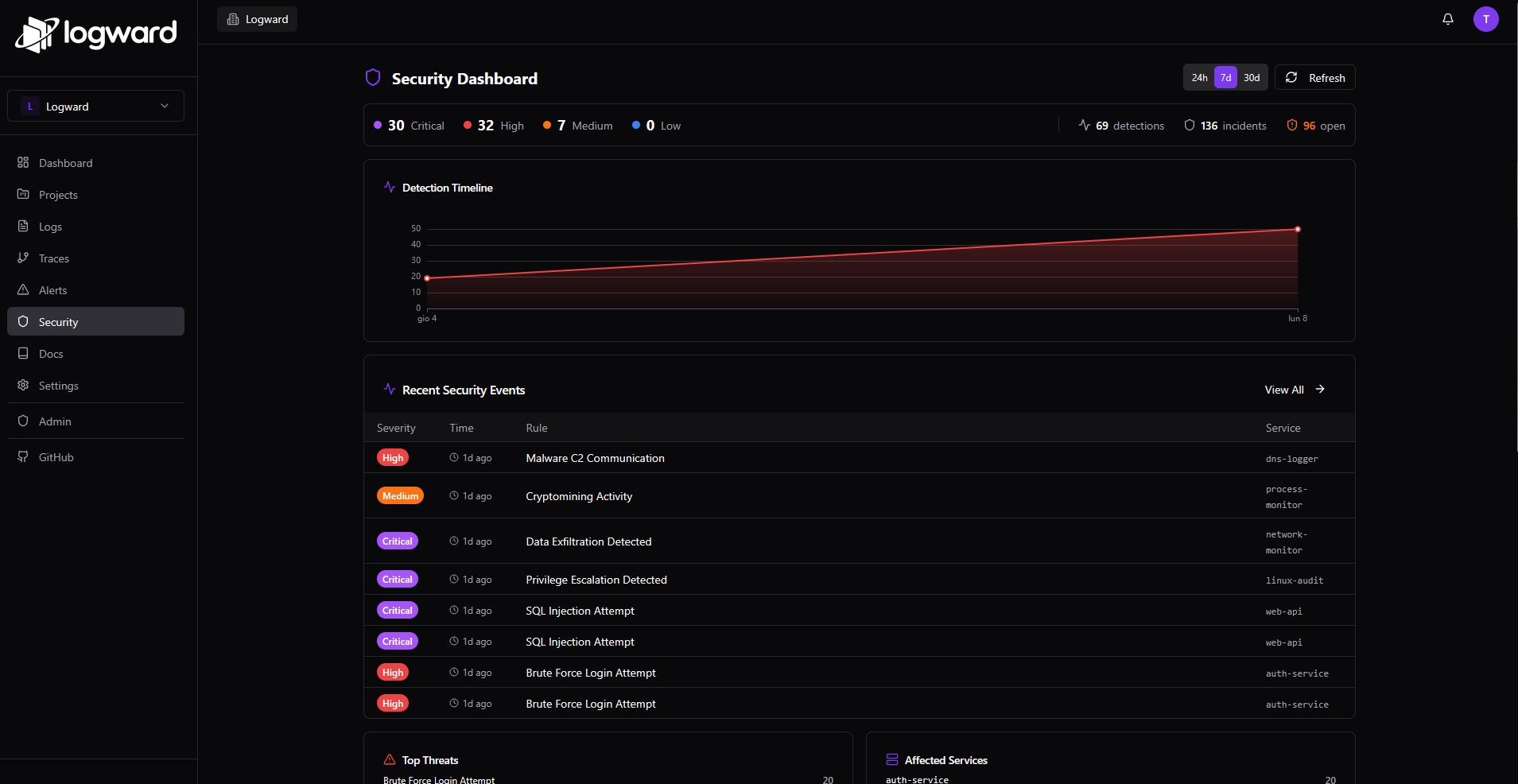Viewport: 1518px width, 784px height.
Task: Select the Traces sidebar icon
Action: pyautogui.click(x=24, y=258)
